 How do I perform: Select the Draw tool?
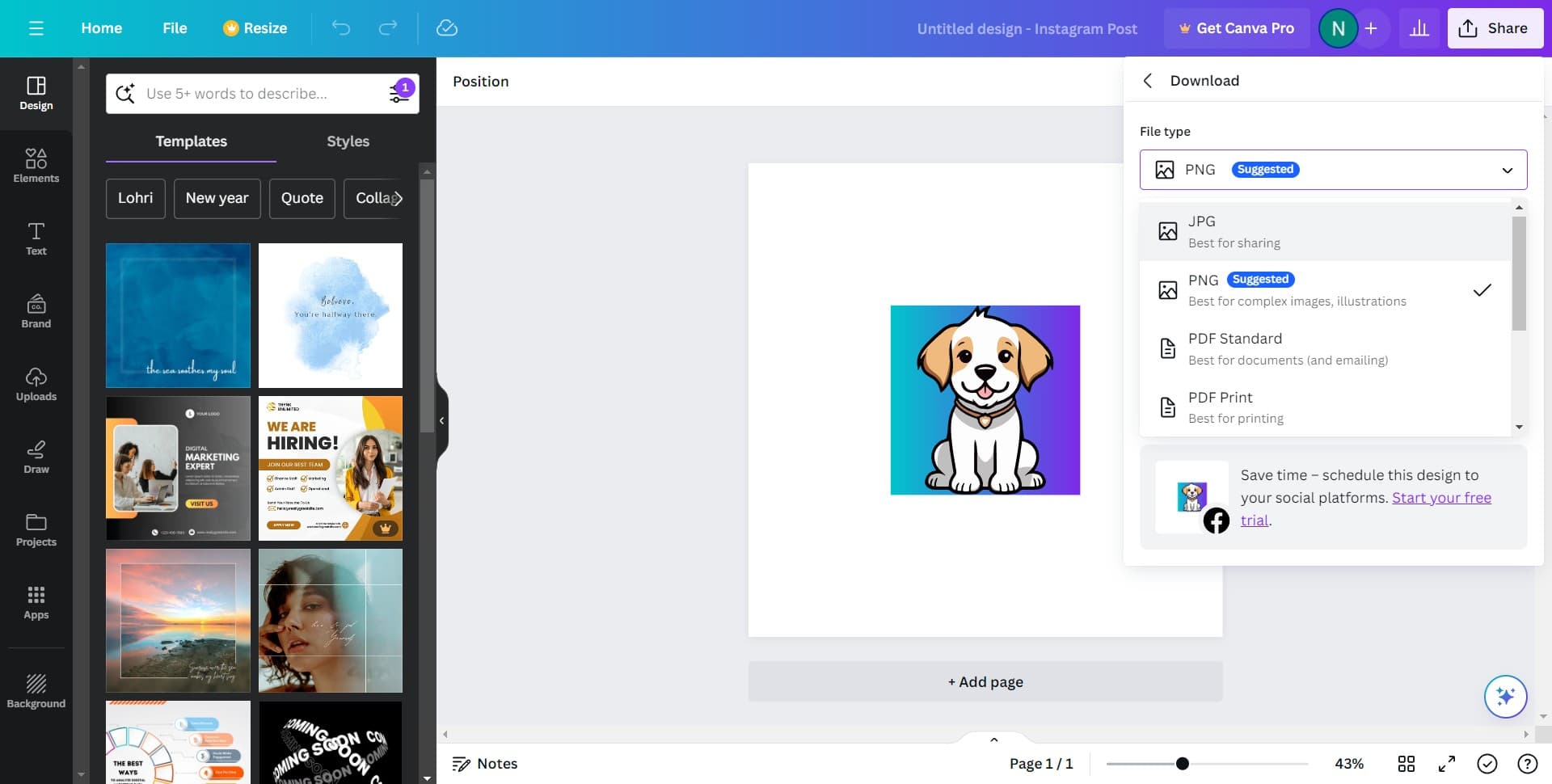pyautogui.click(x=36, y=457)
